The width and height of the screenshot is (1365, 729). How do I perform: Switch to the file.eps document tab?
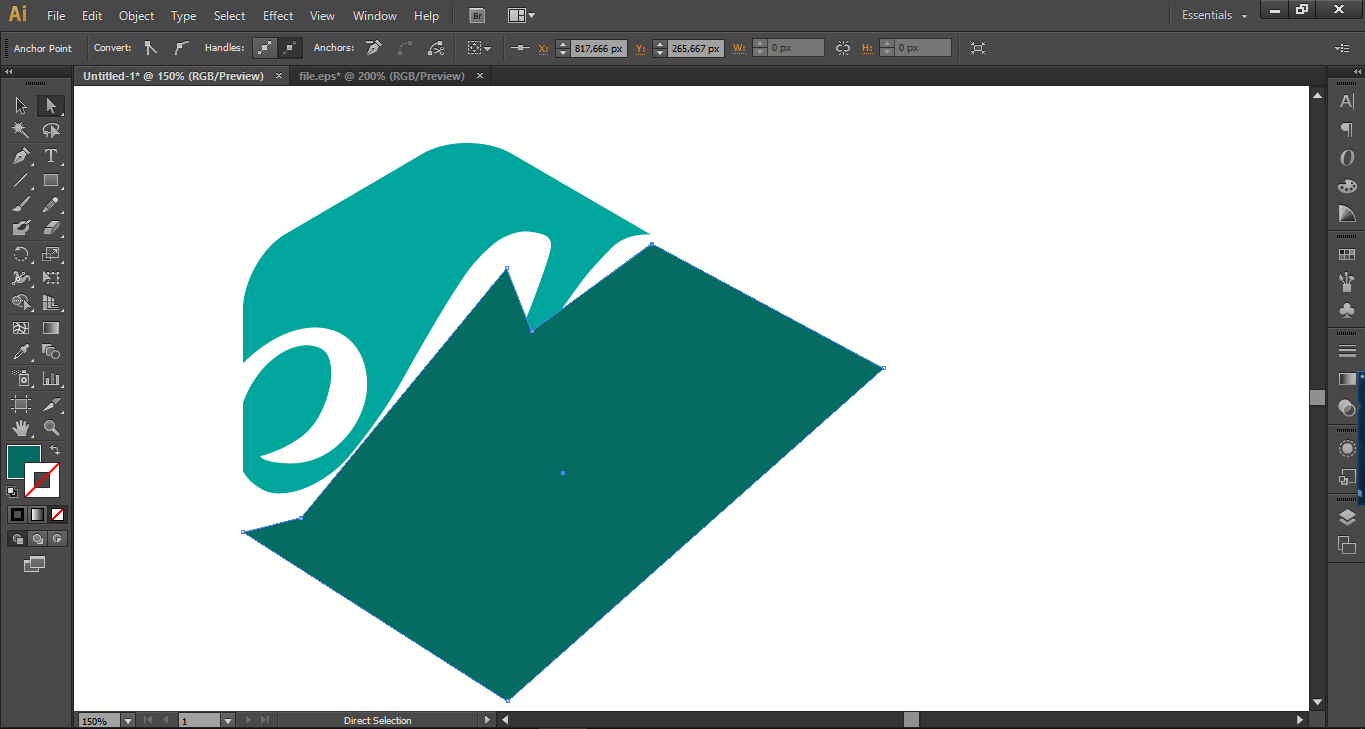click(382, 76)
